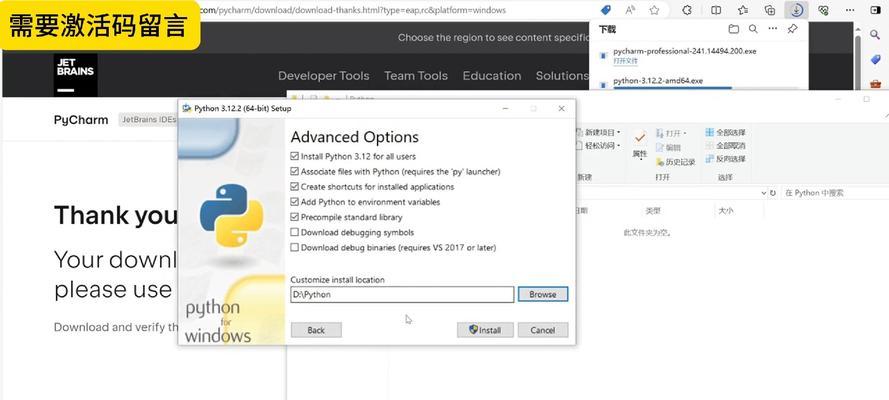Open Edge settings and more menu
Viewport: 889px width, 400px height.
click(850, 10)
